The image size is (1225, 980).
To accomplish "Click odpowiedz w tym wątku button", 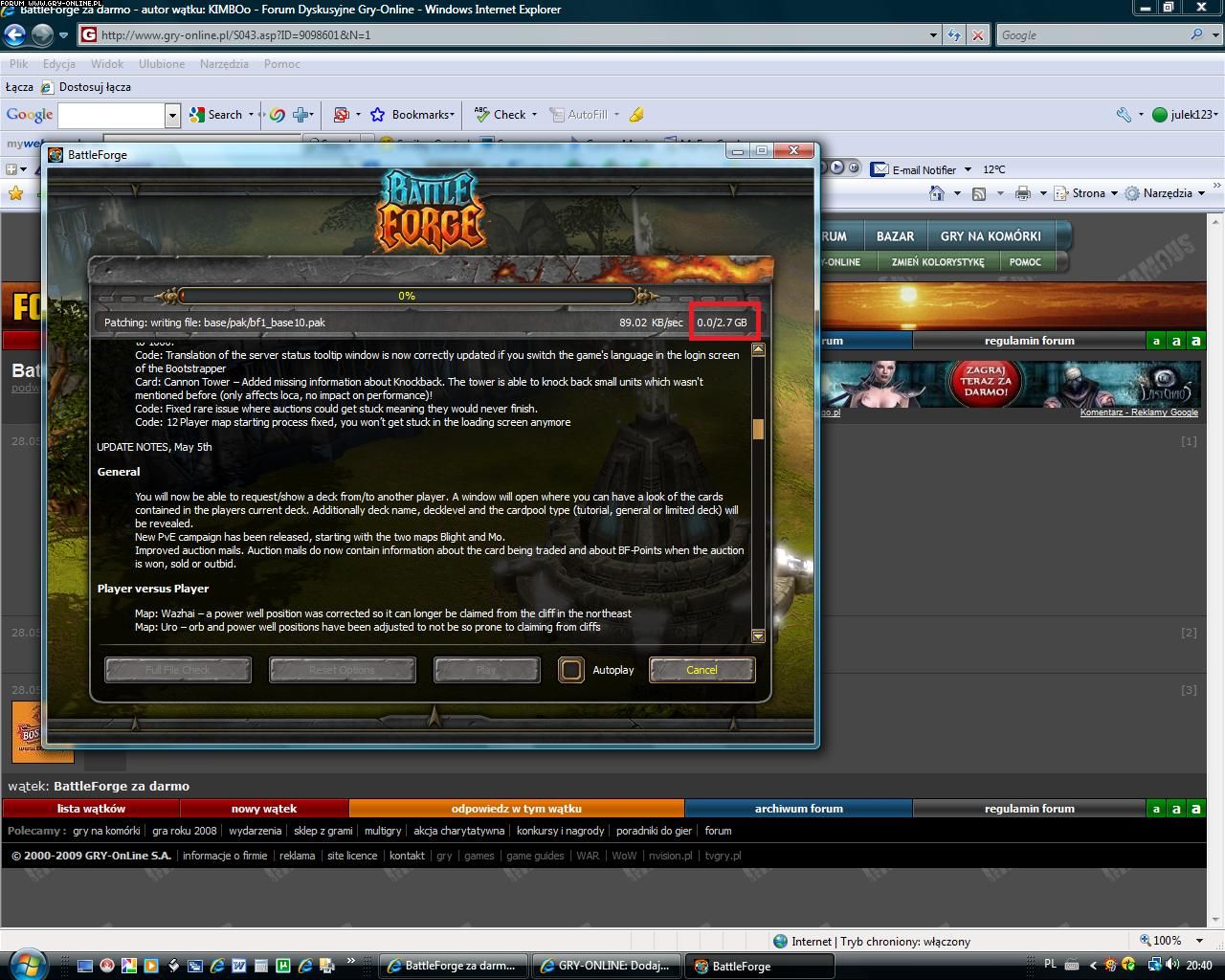I will click(517, 809).
